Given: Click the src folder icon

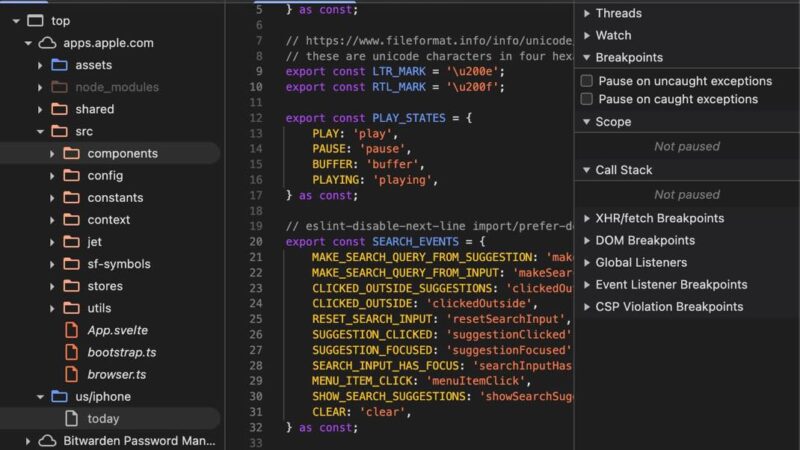Looking at the screenshot, I should tap(59, 131).
